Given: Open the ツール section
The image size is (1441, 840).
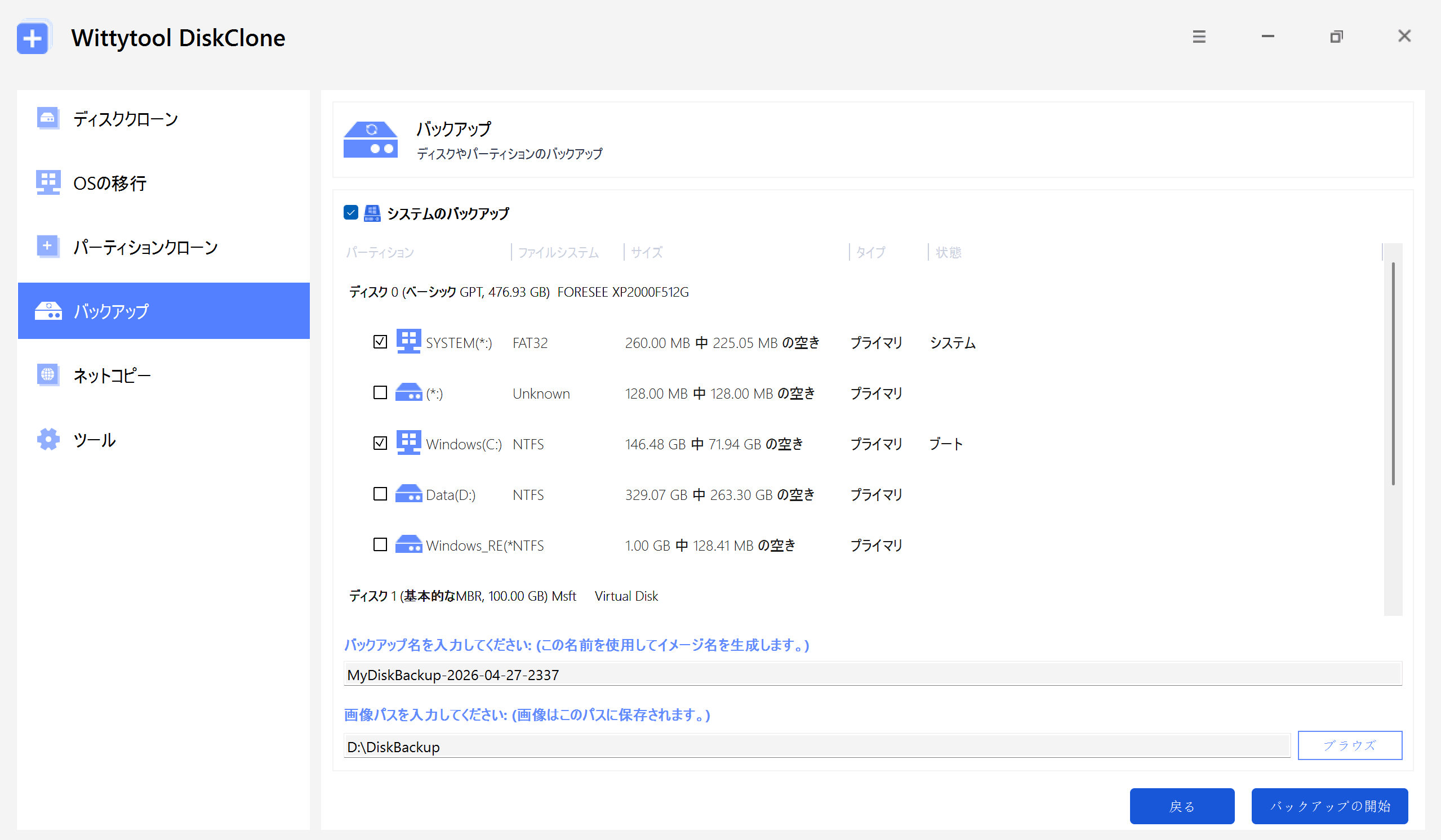Looking at the screenshot, I should [163, 440].
